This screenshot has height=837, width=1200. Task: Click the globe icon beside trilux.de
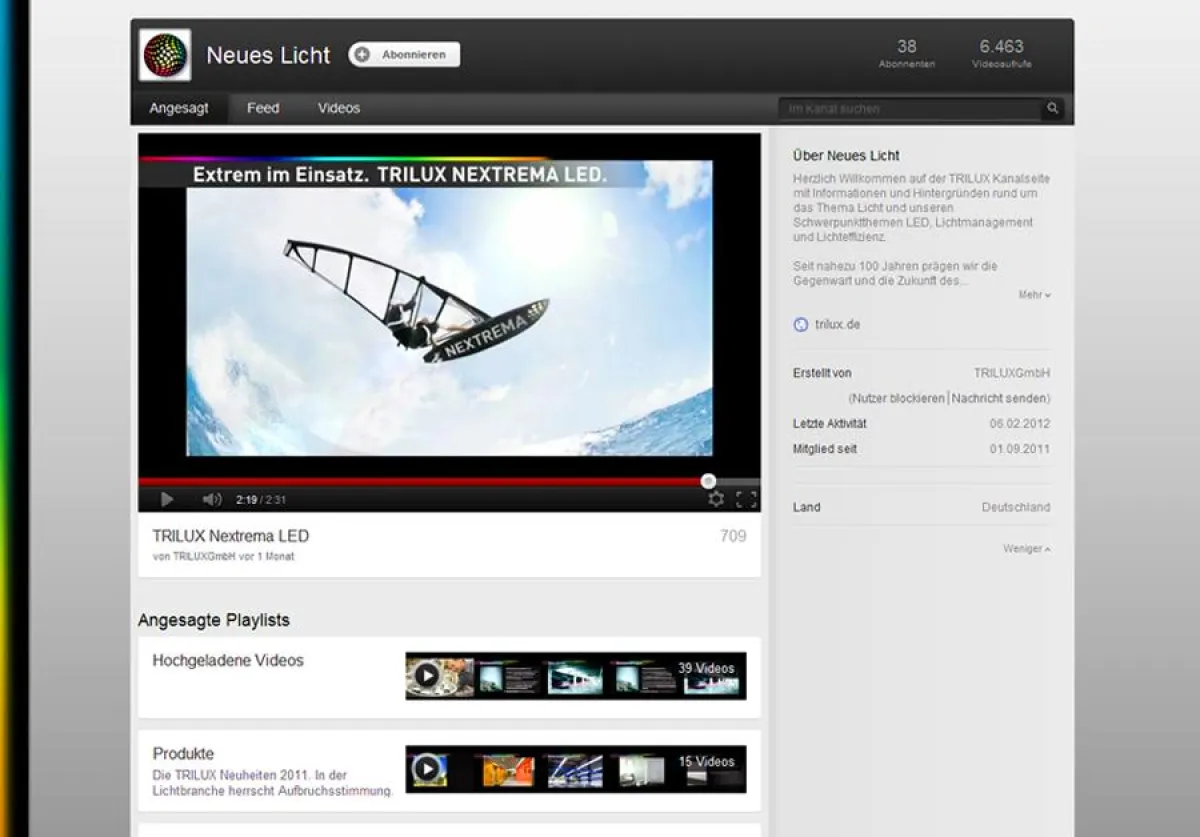(799, 324)
